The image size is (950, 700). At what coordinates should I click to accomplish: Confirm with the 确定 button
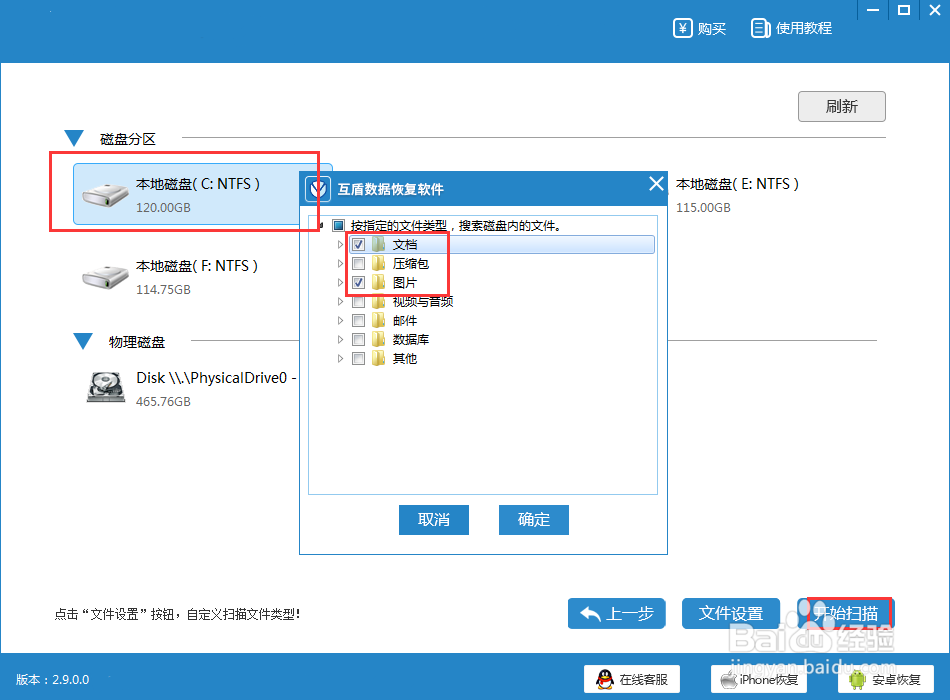point(534,519)
